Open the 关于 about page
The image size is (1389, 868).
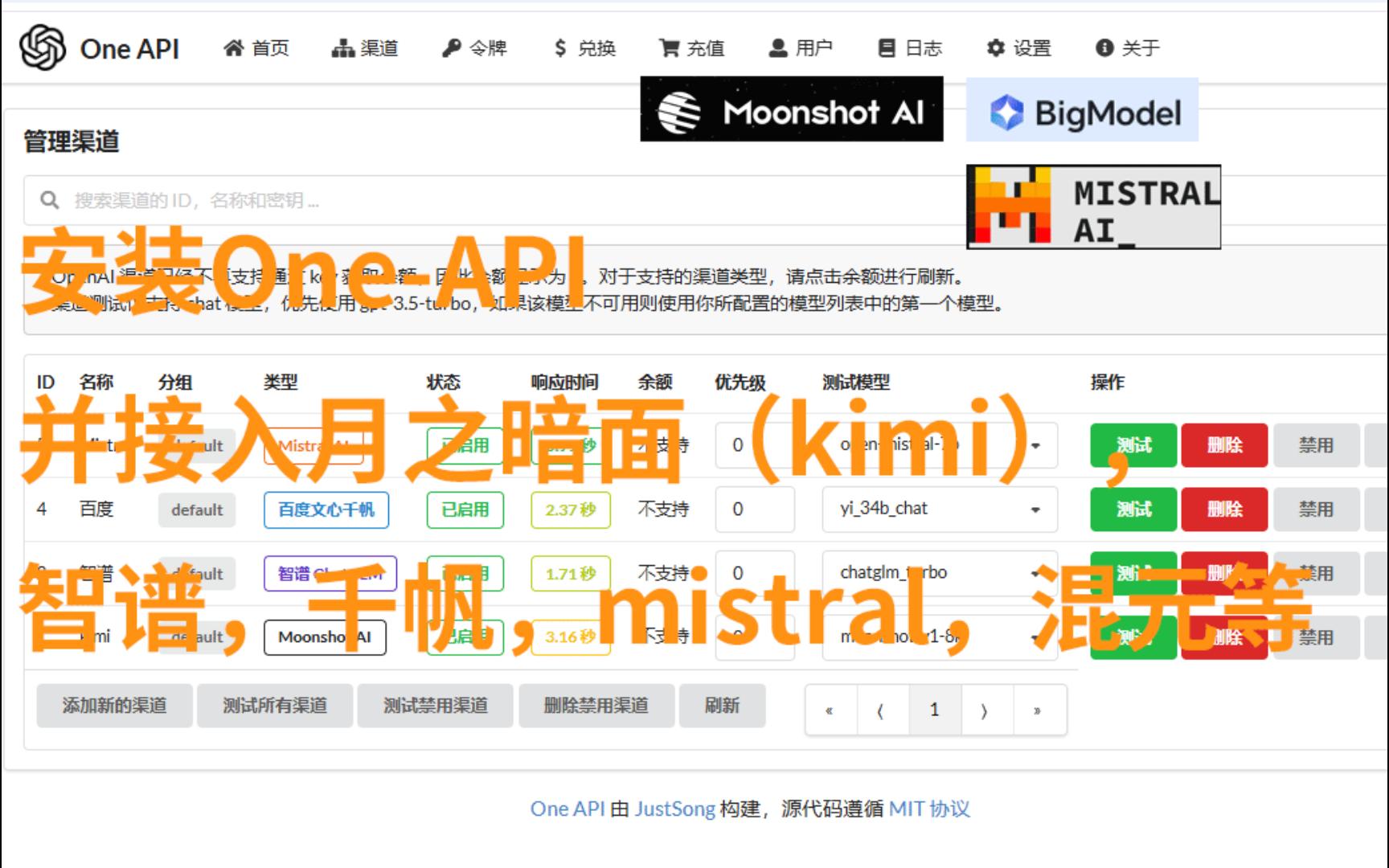click(1128, 48)
